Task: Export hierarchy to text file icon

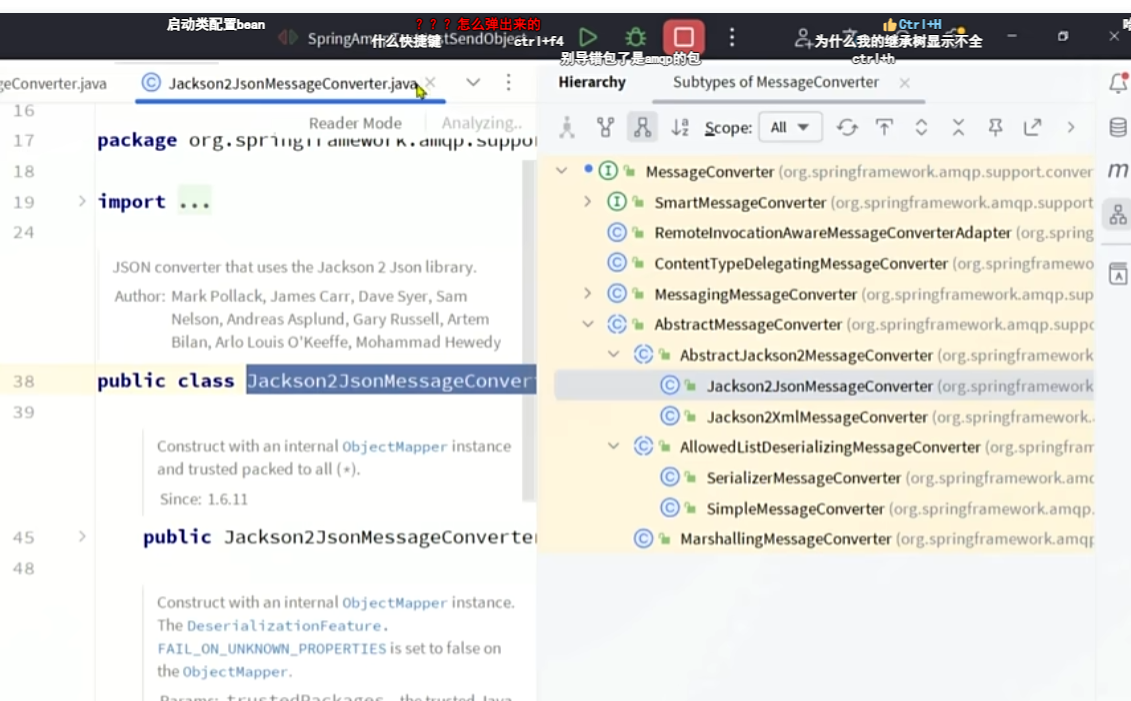Action: point(1032,128)
